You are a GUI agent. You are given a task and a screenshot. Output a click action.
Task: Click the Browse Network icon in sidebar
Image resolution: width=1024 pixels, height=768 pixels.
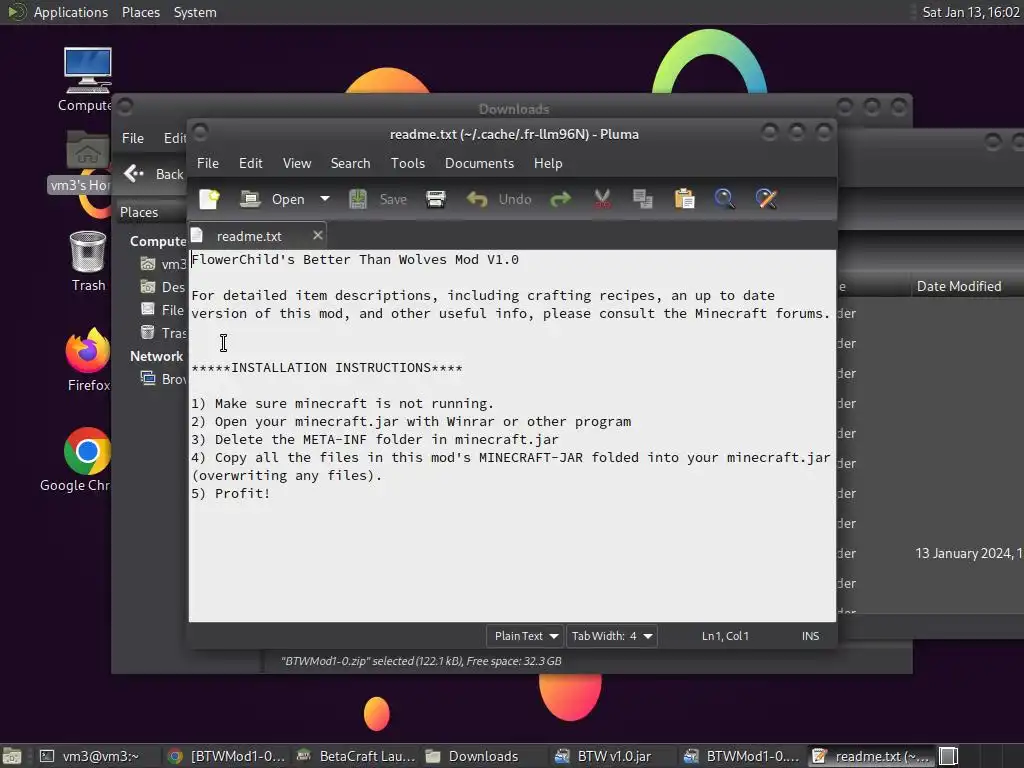[x=148, y=378]
